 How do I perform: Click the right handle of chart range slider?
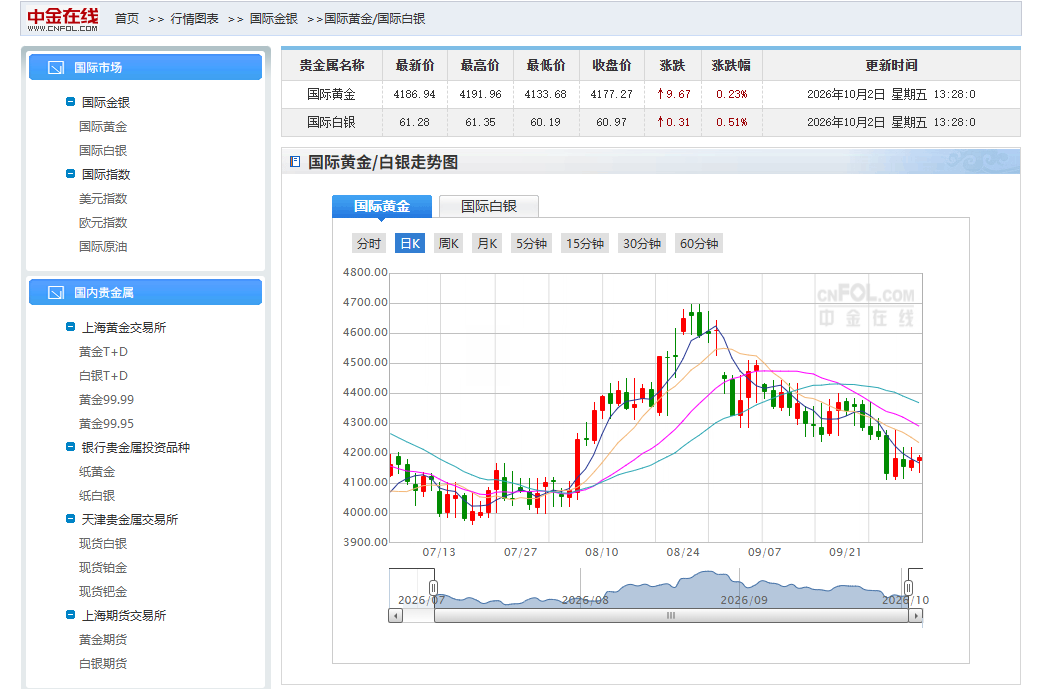click(908, 588)
